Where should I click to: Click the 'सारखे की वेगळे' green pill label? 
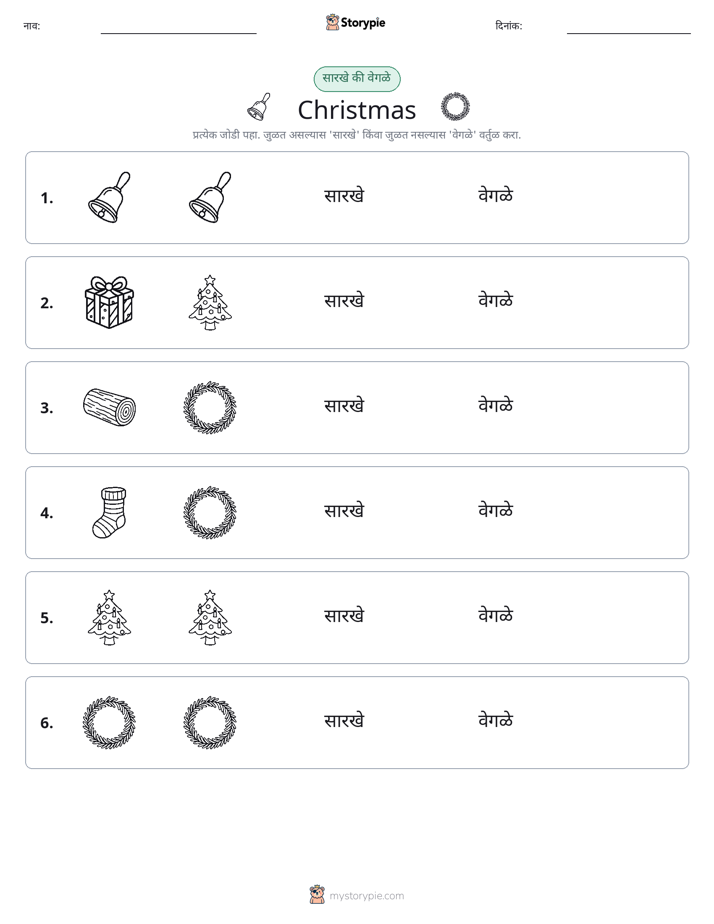click(x=357, y=78)
